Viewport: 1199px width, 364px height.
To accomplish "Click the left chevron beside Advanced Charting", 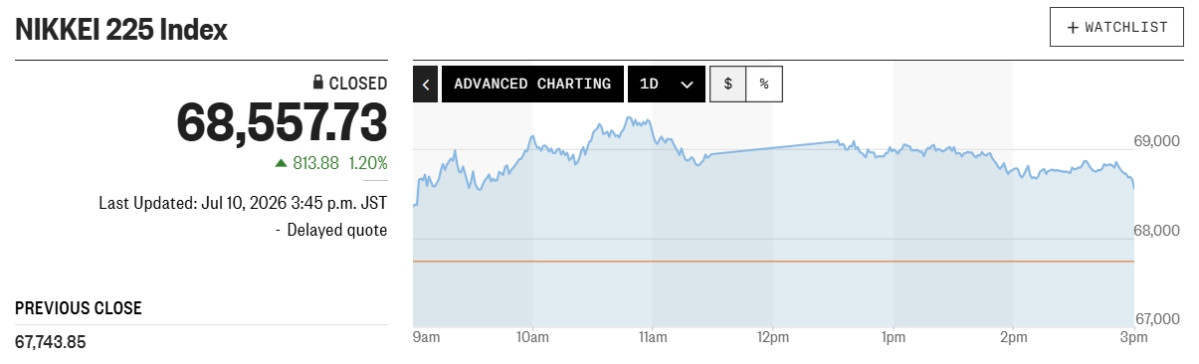I will [x=425, y=84].
